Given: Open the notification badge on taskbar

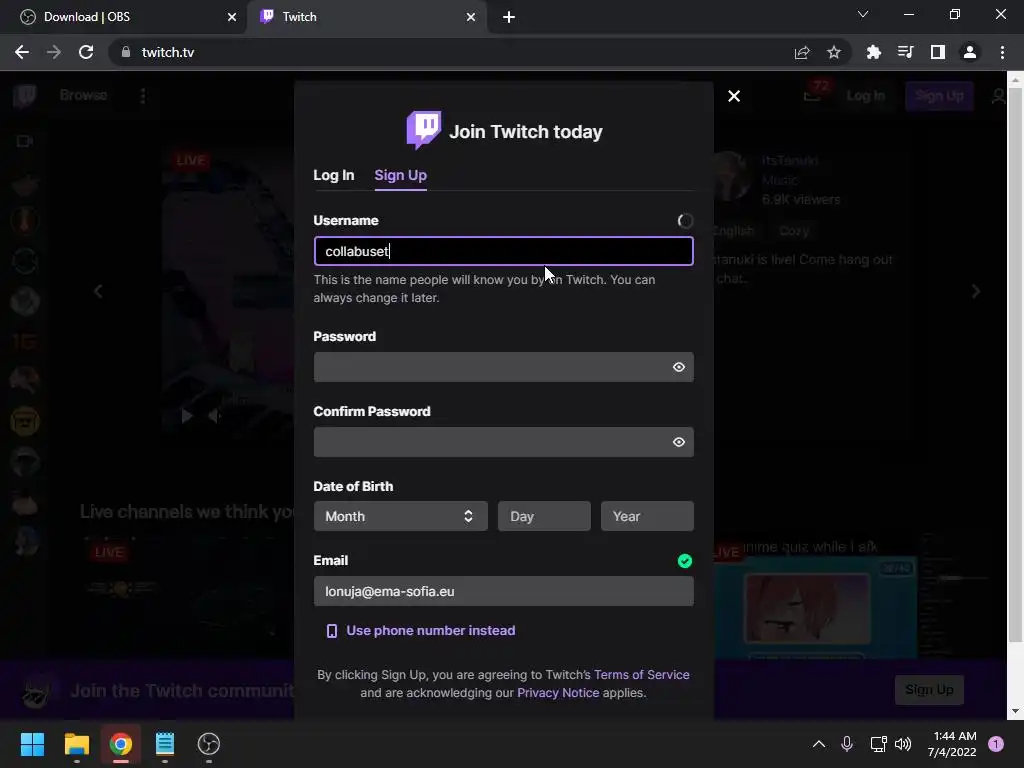Looking at the screenshot, I should pyautogui.click(x=996, y=744).
